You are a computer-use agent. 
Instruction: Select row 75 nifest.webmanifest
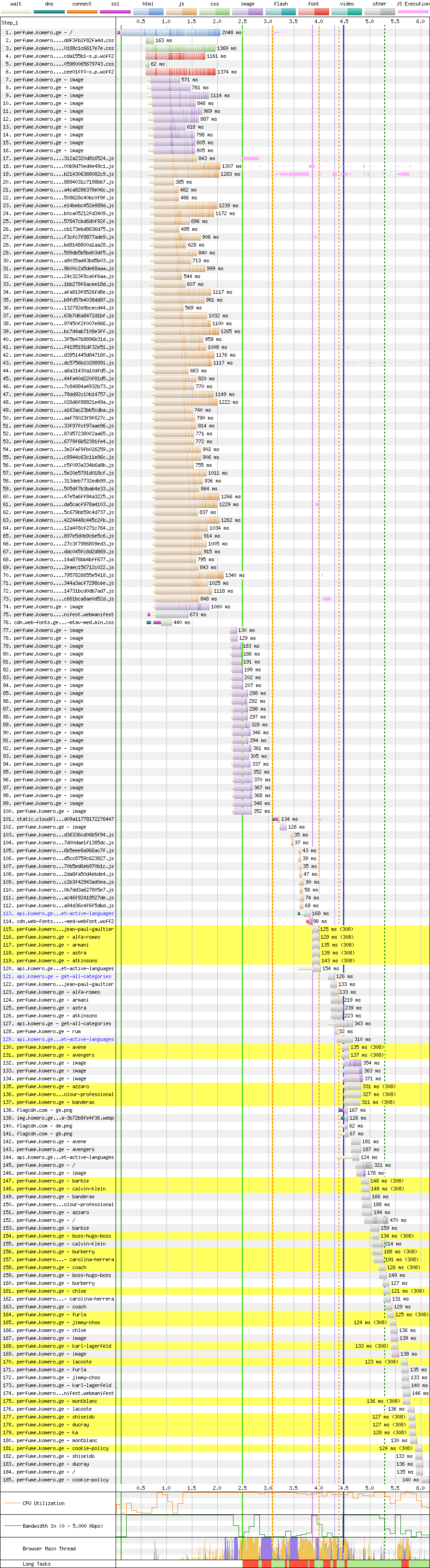(58, 614)
